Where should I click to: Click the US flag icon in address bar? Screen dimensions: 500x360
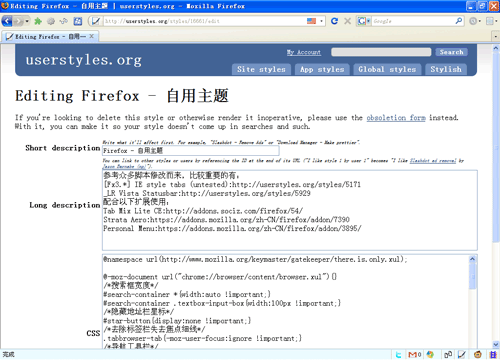311,21
